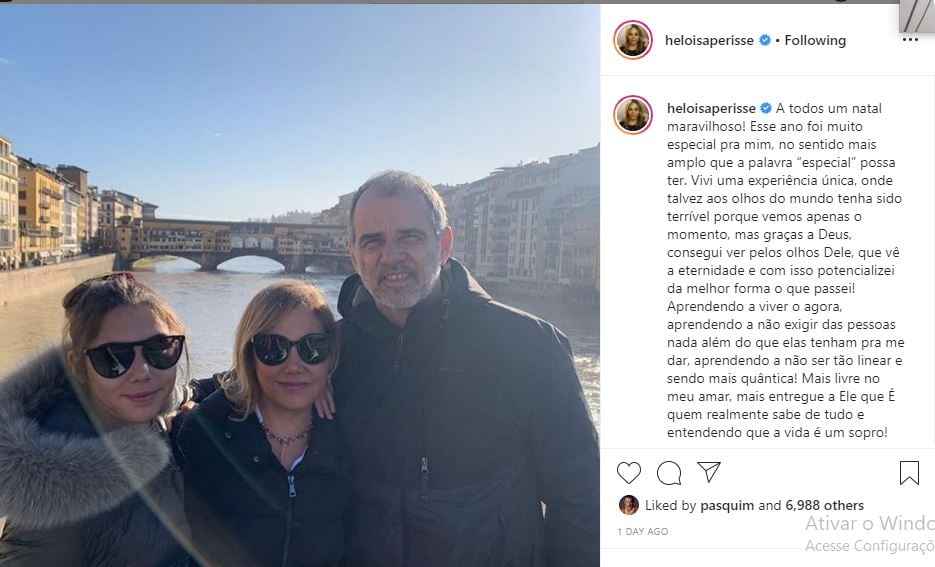The width and height of the screenshot is (935, 567).
Task: Click the verified badge in the post header
Action: 765,40
